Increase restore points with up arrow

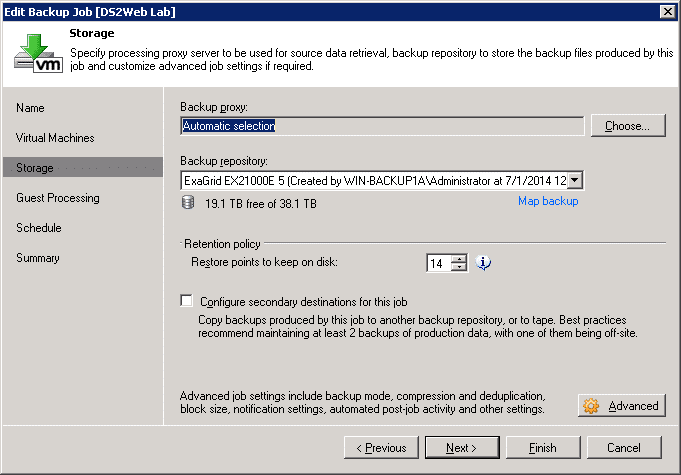[x=459, y=259]
